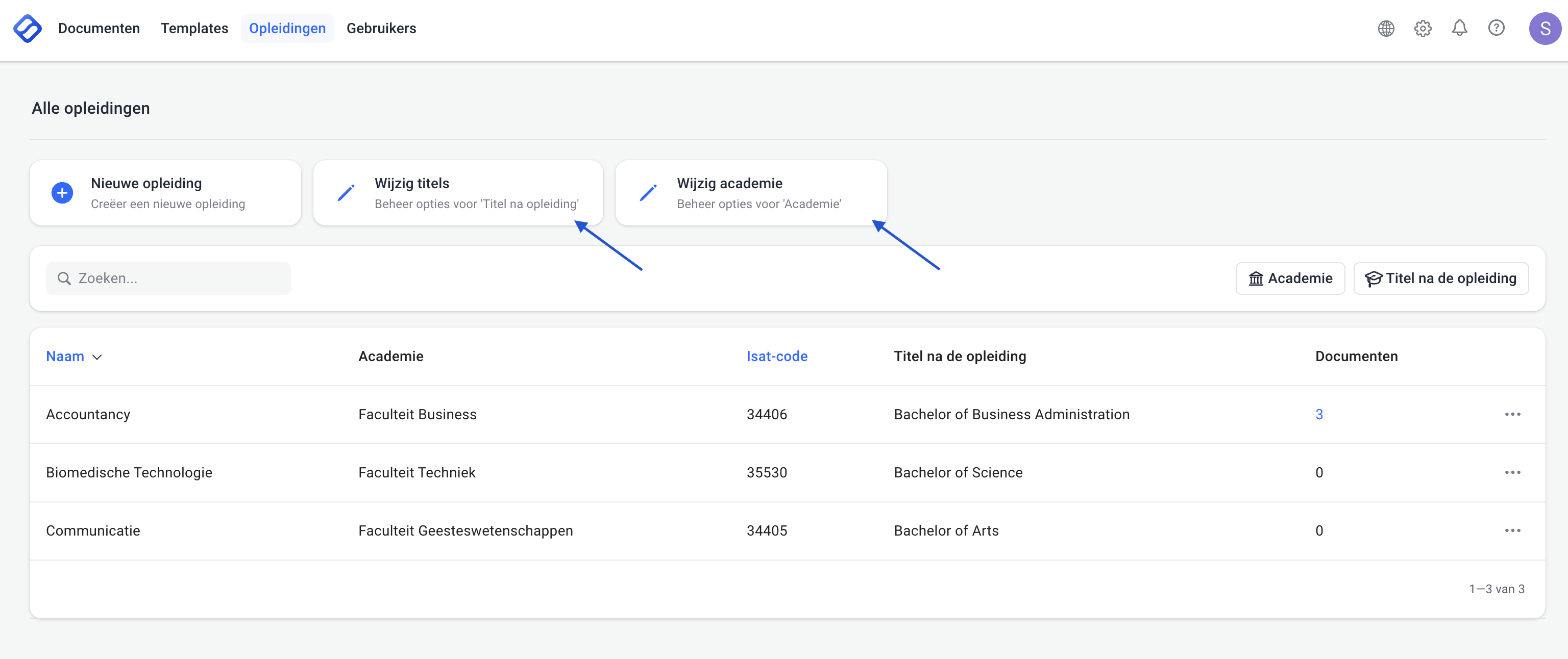Open the Gebruikers tab
This screenshot has width=1568, height=659.
coord(381,28)
